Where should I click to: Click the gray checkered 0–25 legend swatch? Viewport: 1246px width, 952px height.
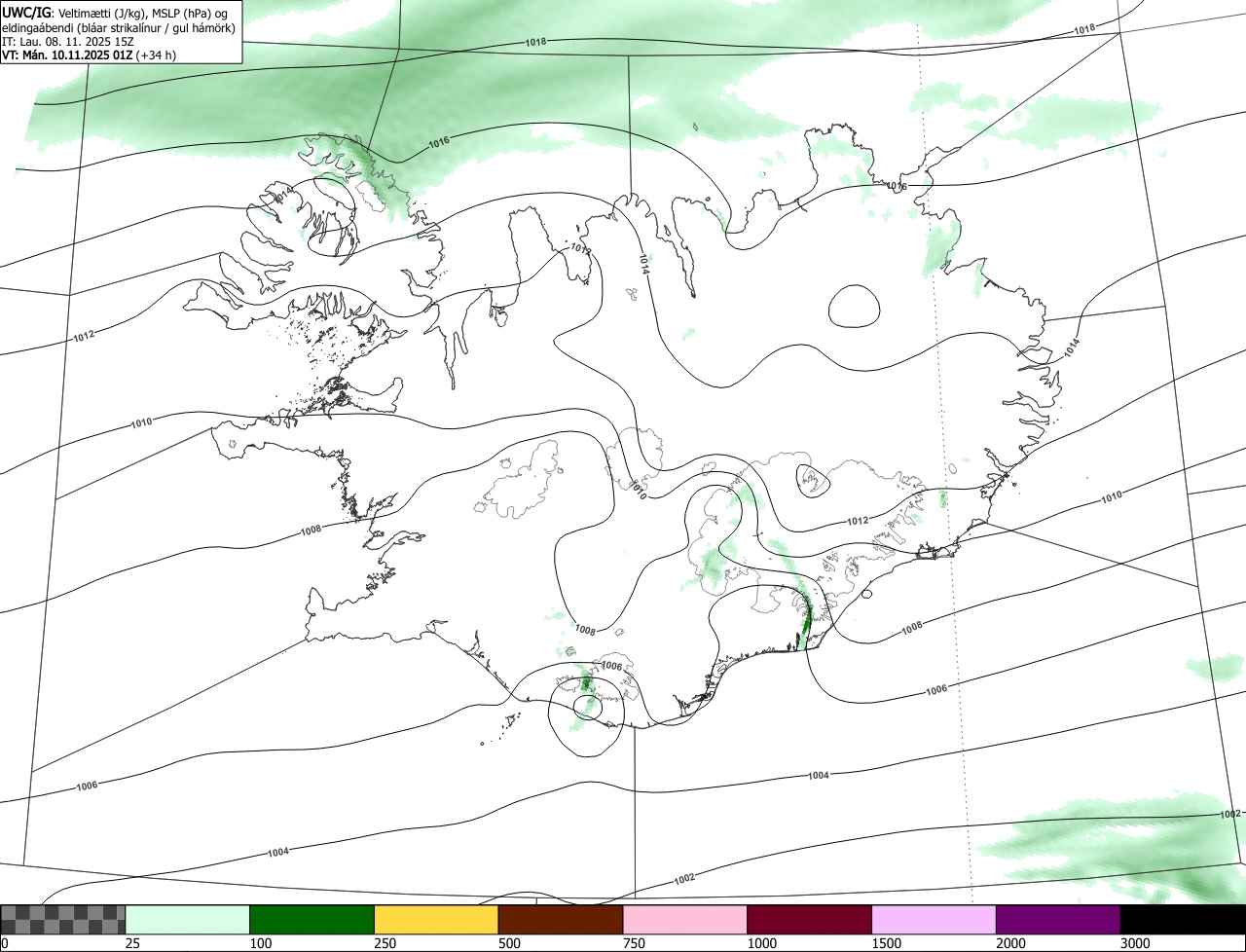tap(63, 920)
